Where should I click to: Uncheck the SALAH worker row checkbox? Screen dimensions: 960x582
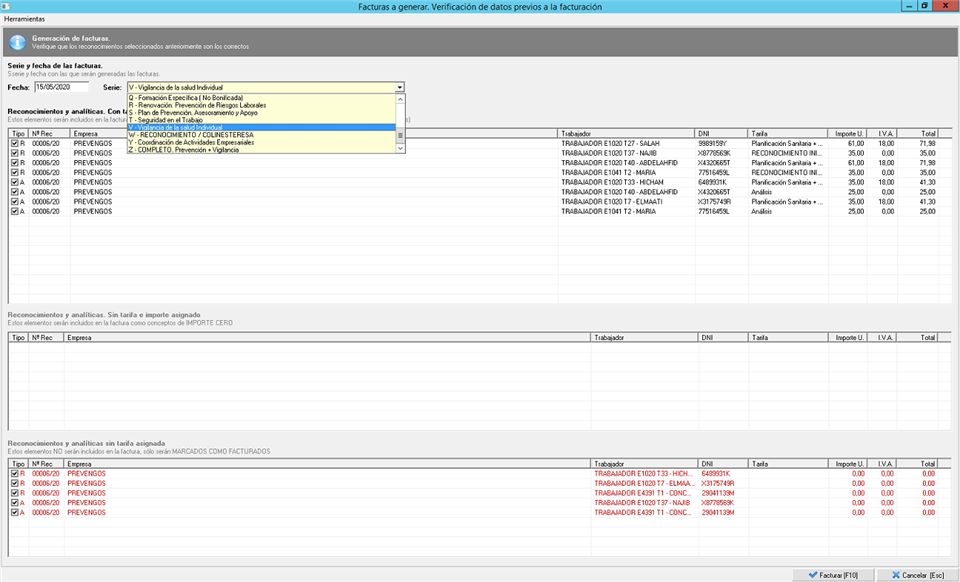pyautogui.click(x=14, y=144)
